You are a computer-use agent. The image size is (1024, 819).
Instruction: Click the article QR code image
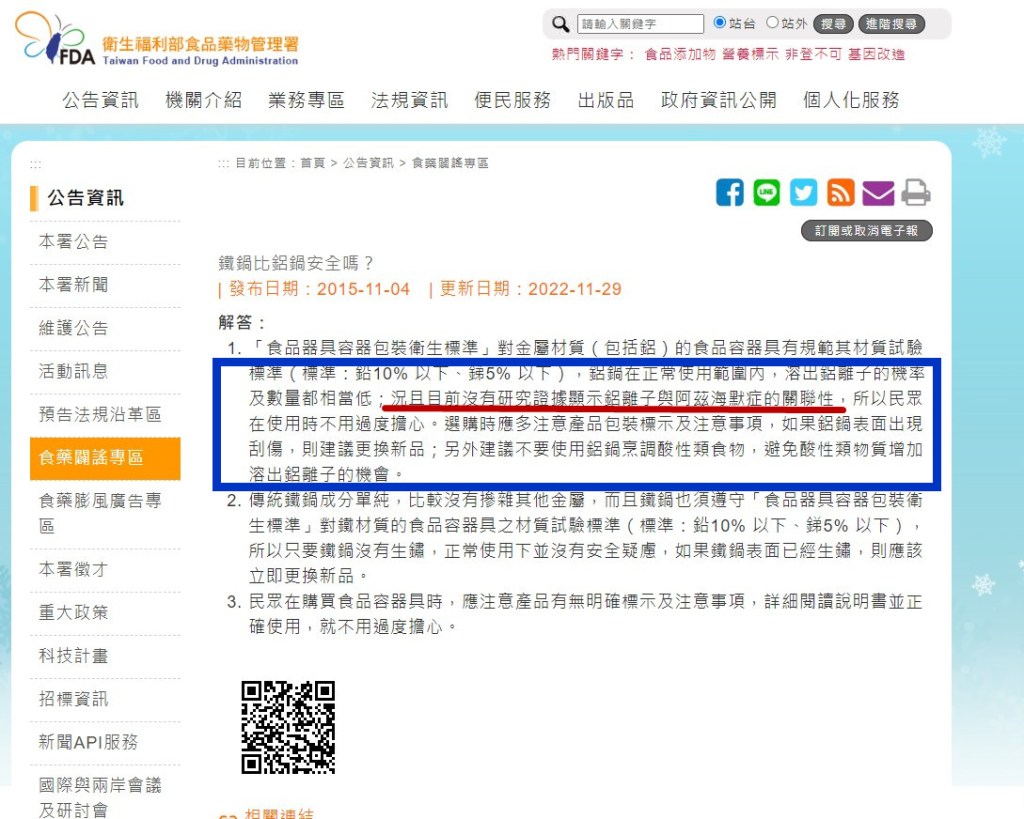pyautogui.click(x=288, y=730)
